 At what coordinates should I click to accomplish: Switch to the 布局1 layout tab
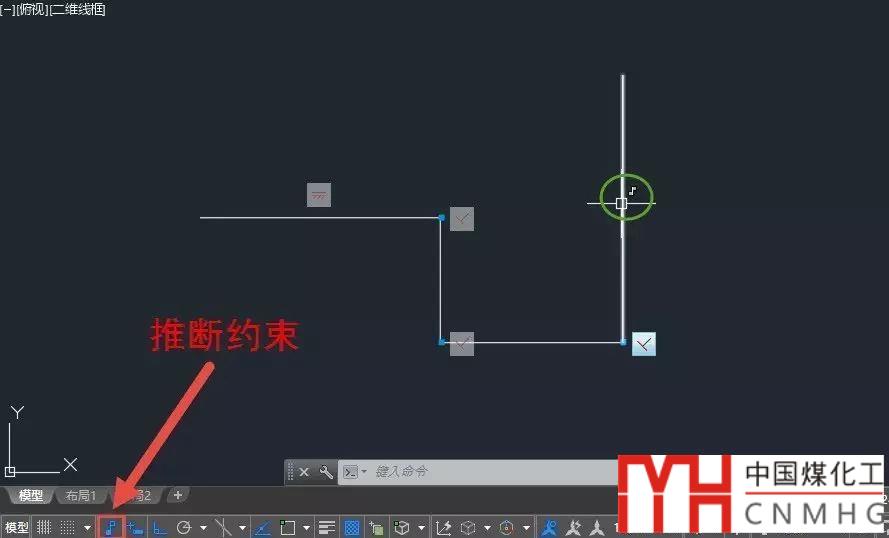[x=81, y=495]
